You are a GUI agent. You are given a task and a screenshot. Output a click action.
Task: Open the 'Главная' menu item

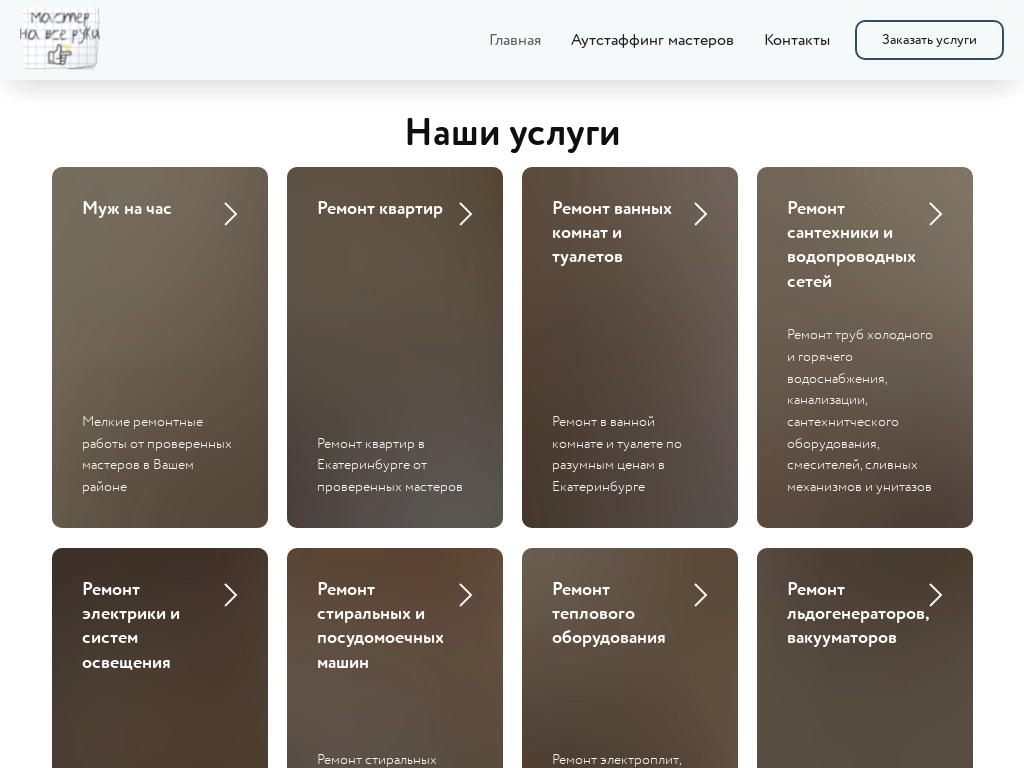tap(515, 40)
